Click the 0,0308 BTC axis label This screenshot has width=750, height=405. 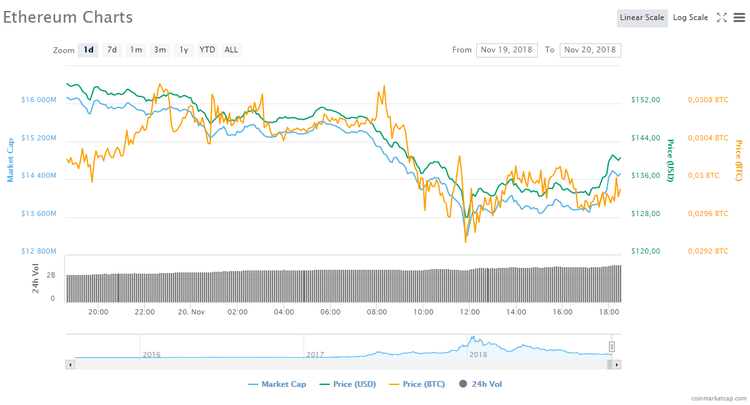(x=708, y=100)
